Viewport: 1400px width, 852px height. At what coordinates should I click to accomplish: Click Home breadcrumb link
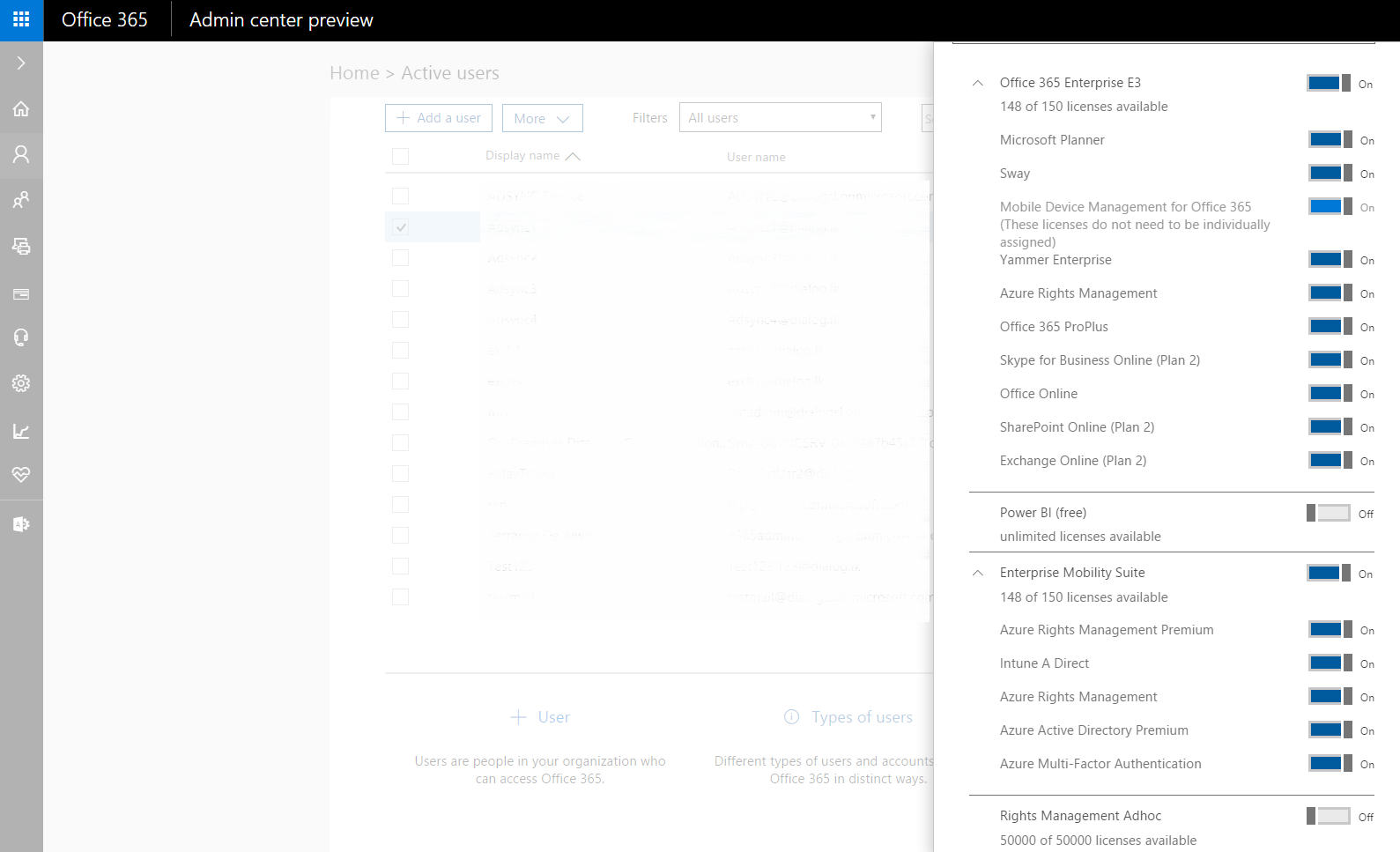point(354,73)
